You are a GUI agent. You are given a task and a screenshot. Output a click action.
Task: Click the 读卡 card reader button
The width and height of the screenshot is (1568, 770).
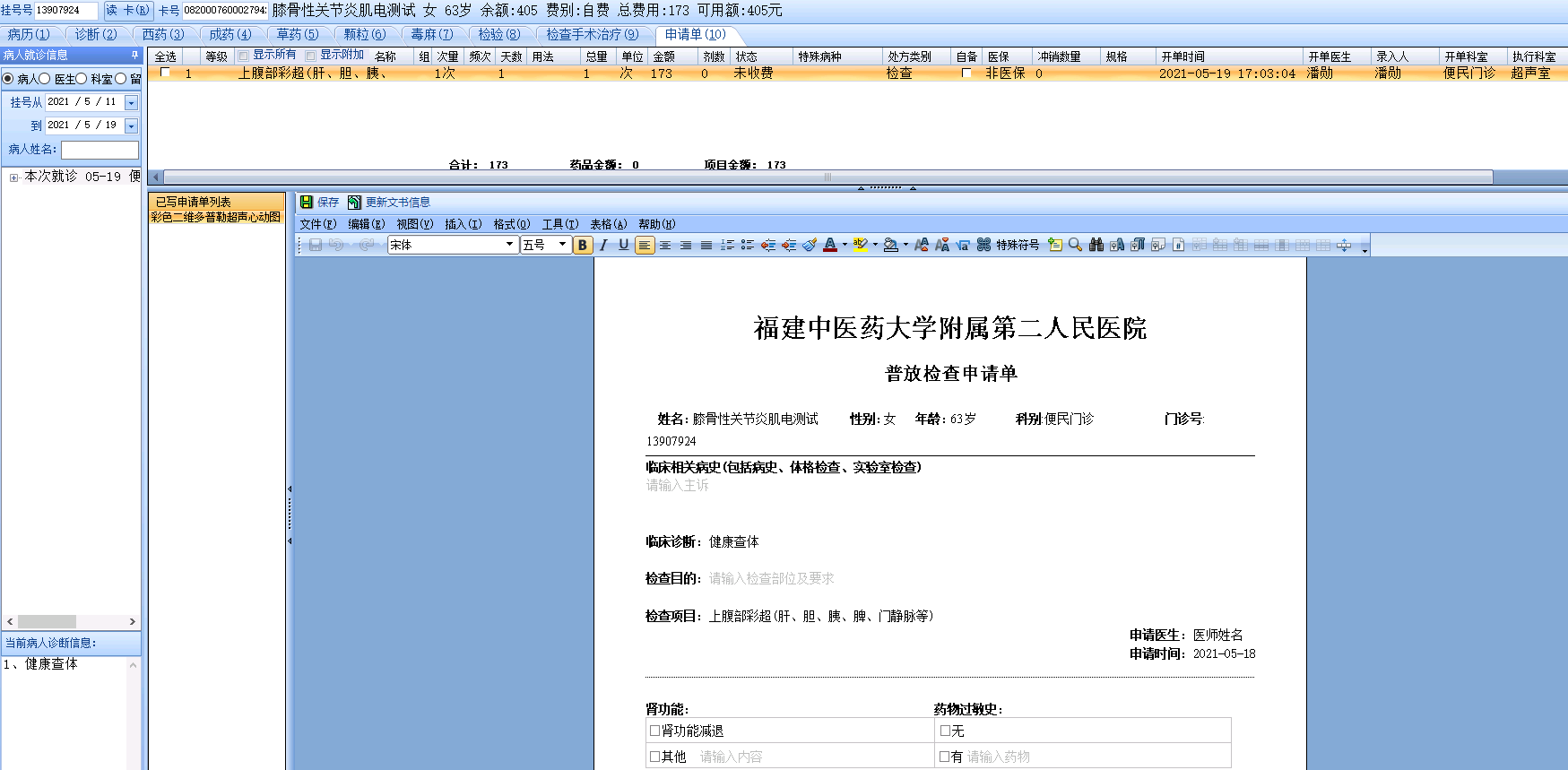click(x=128, y=11)
